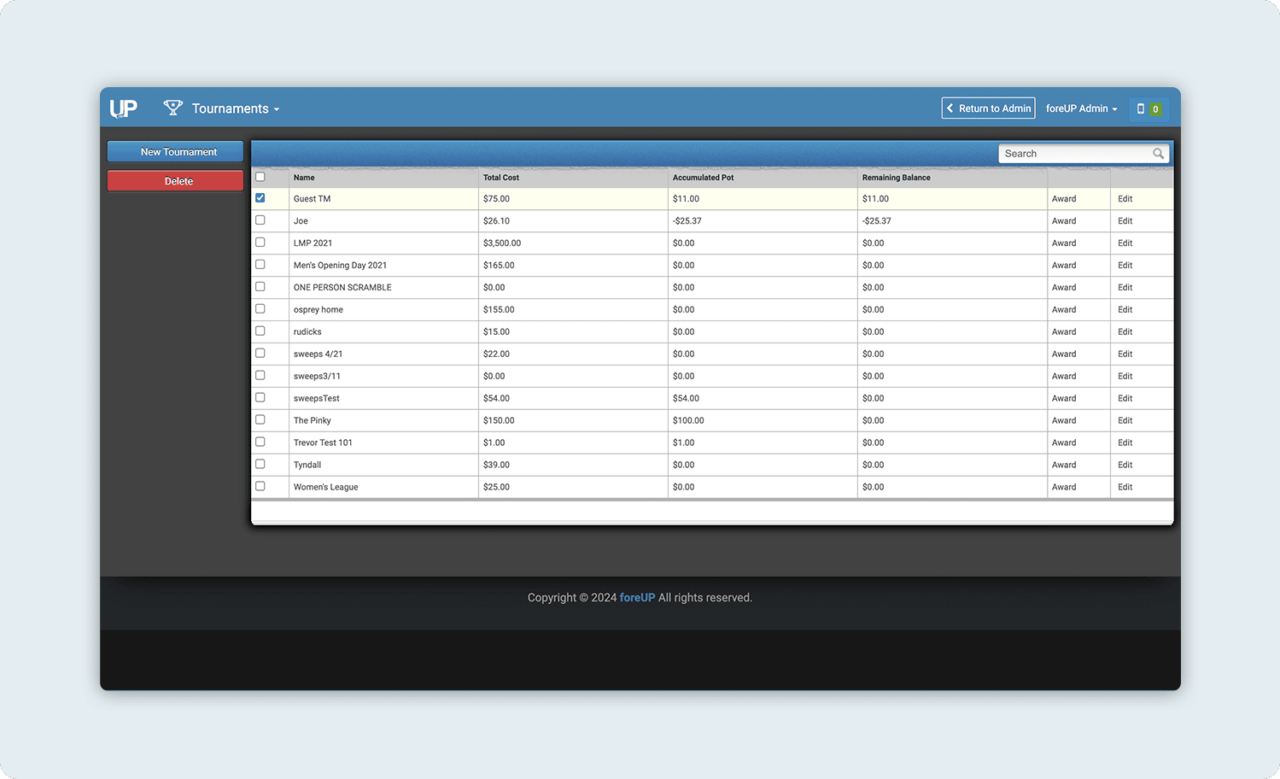The height and width of the screenshot is (779, 1280).
Task: Check the Men's Opening Day 2021 checkbox
Action: tap(260, 264)
